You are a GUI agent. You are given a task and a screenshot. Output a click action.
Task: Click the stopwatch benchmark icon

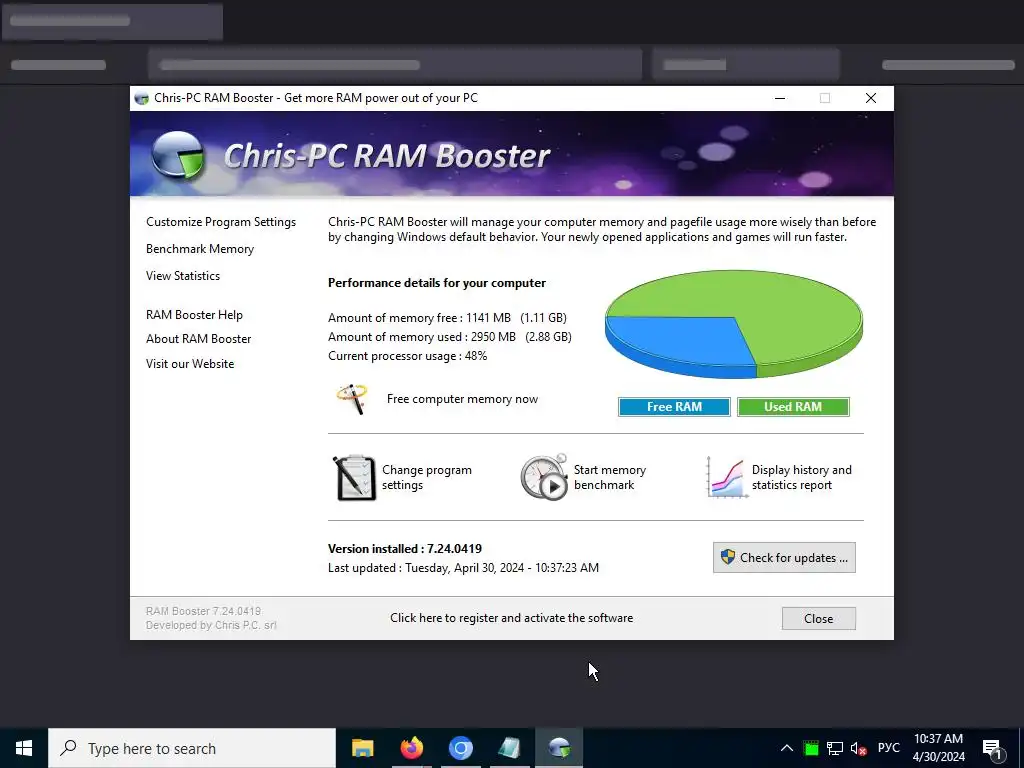(544, 477)
